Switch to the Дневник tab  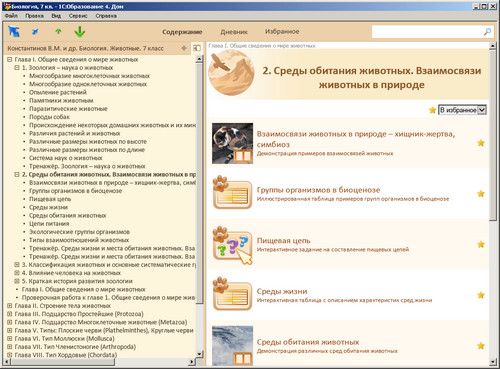click(234, 32)
